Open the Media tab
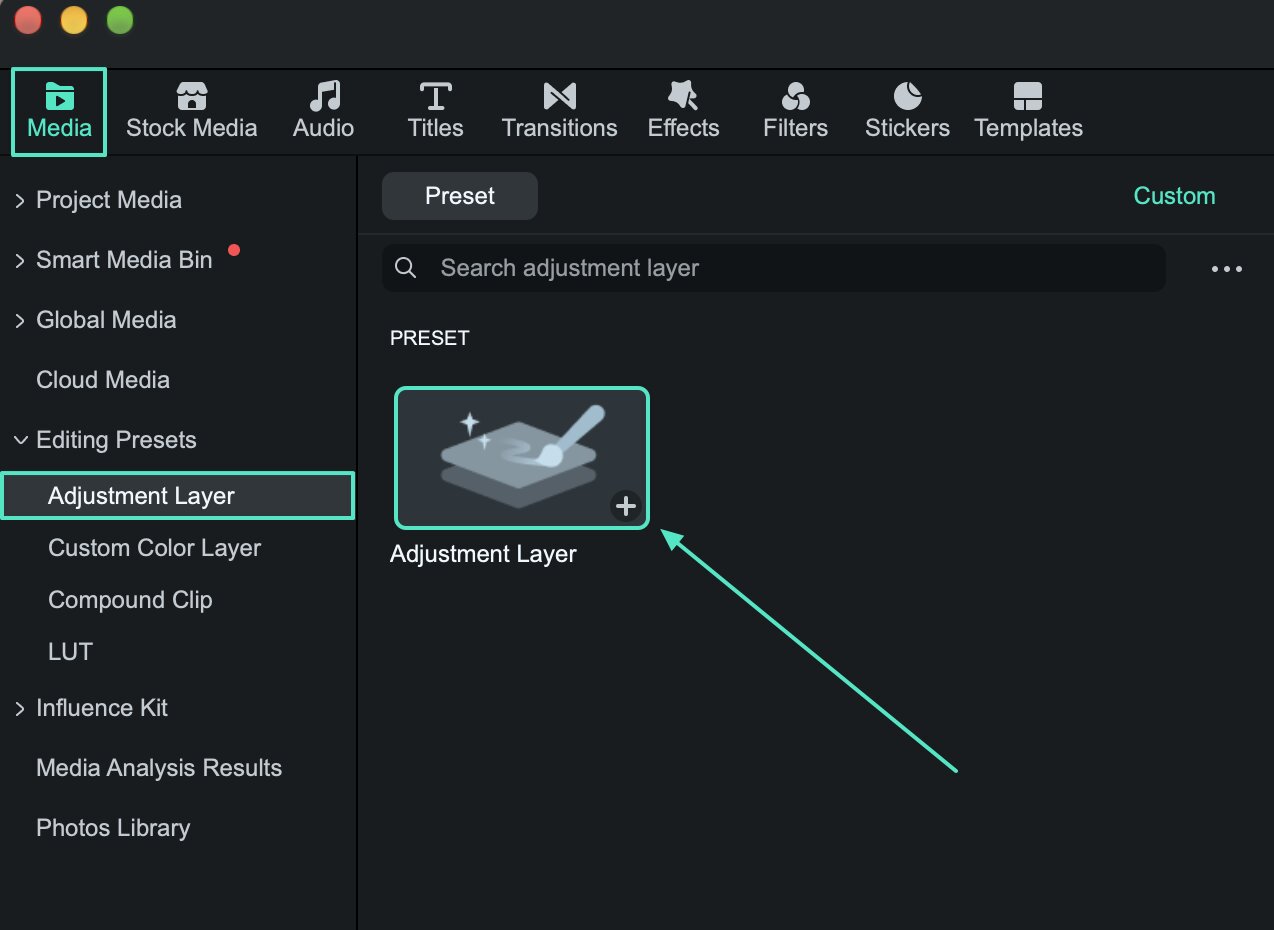Viewport: 1274px width, 930px height. tap(59, 112)
